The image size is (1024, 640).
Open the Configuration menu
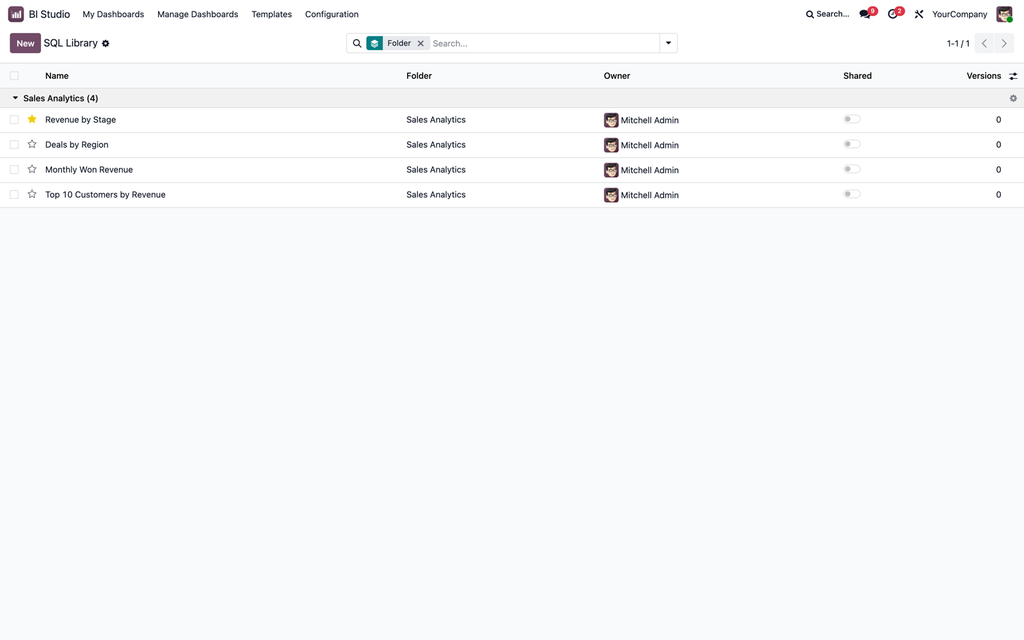tap(332, 14)
